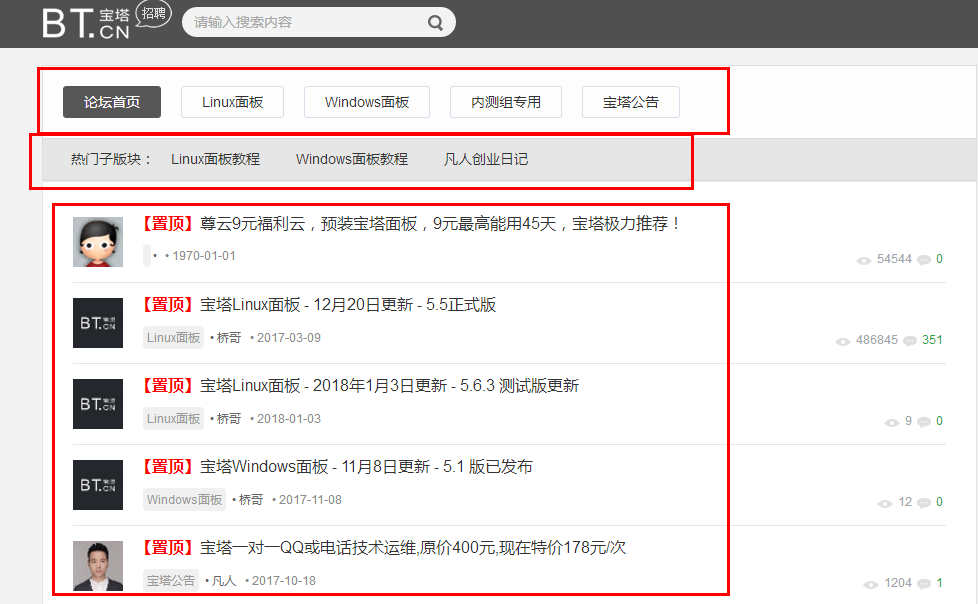Click the 351 reply count
The image size is (978, 604).
pos(932,340)
